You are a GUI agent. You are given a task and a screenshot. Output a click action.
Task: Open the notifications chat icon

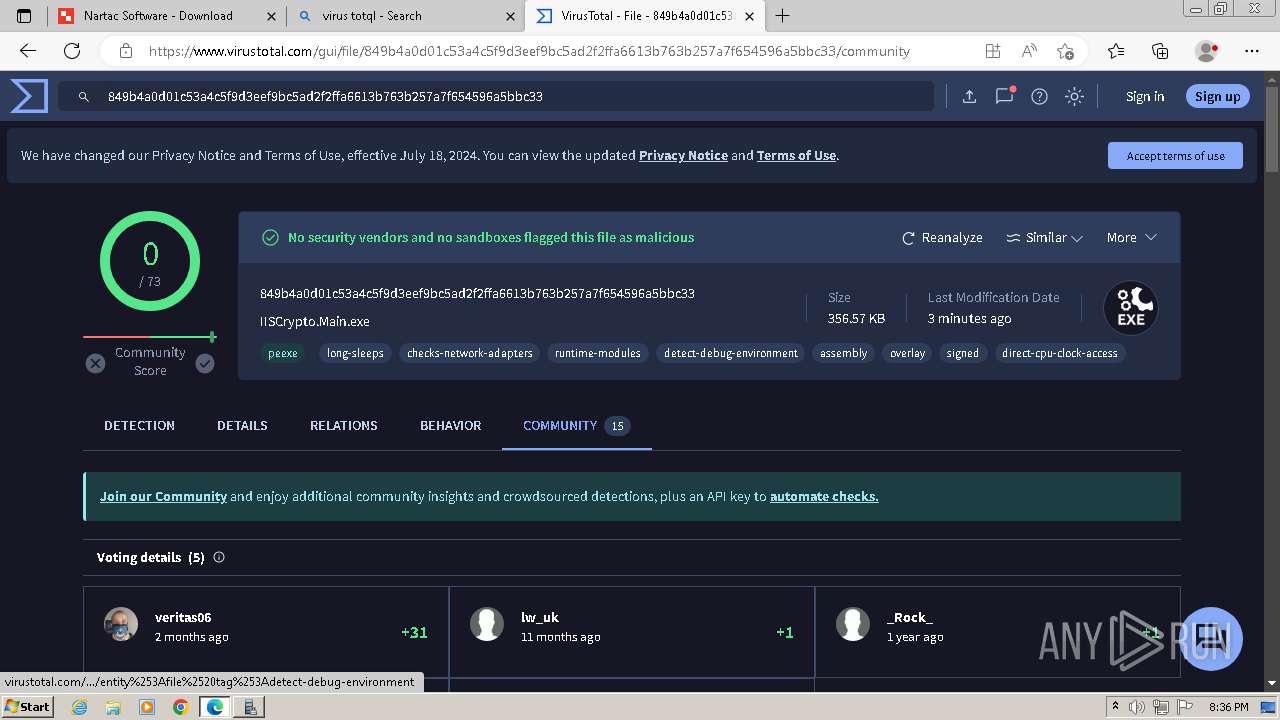1004,96
